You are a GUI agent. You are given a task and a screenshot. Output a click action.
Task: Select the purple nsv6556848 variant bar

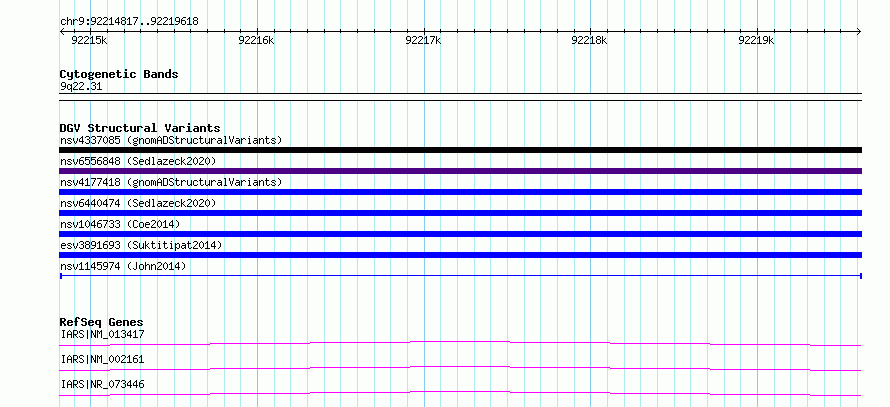point(460,171)
